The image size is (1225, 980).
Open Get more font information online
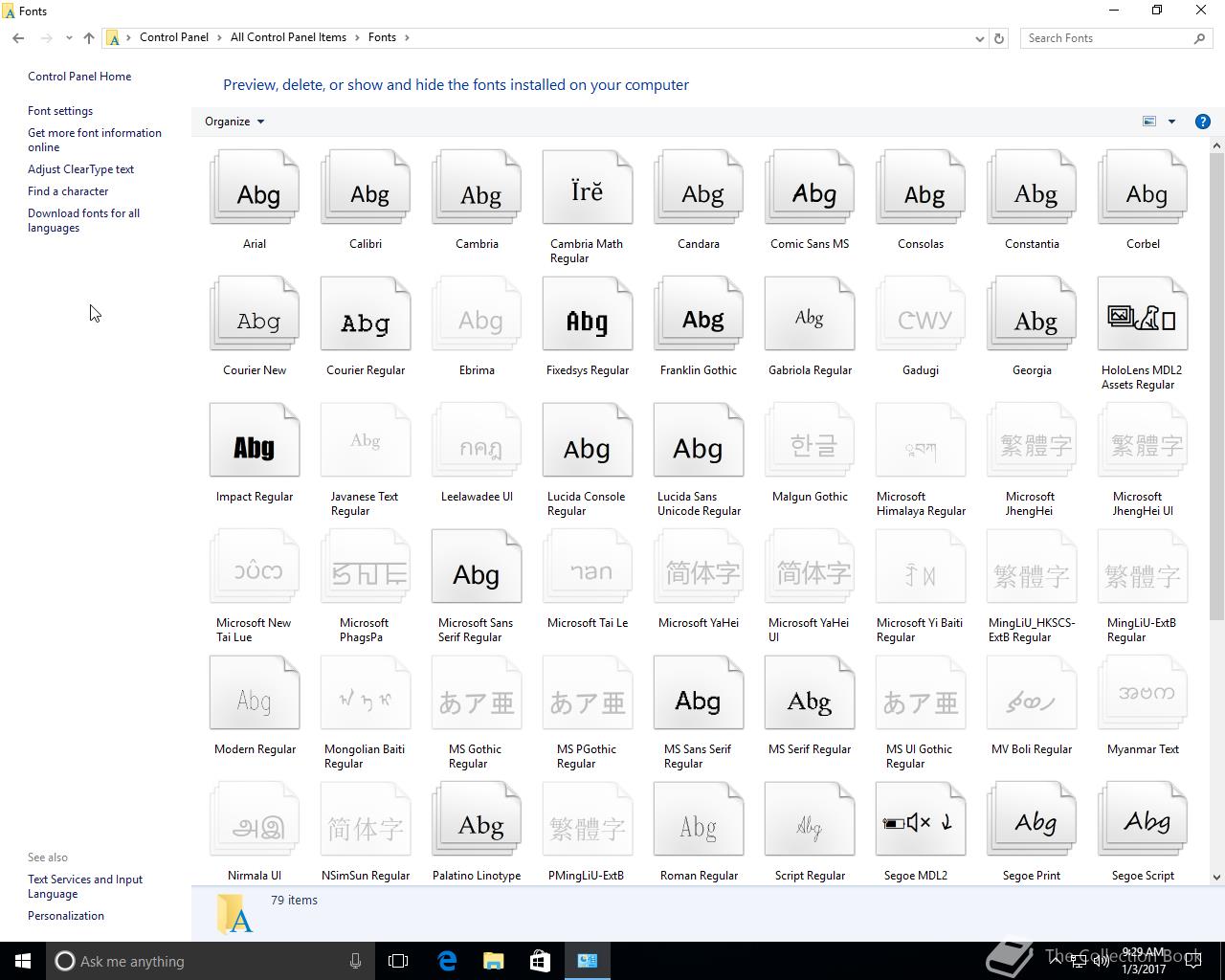point(95,140)
